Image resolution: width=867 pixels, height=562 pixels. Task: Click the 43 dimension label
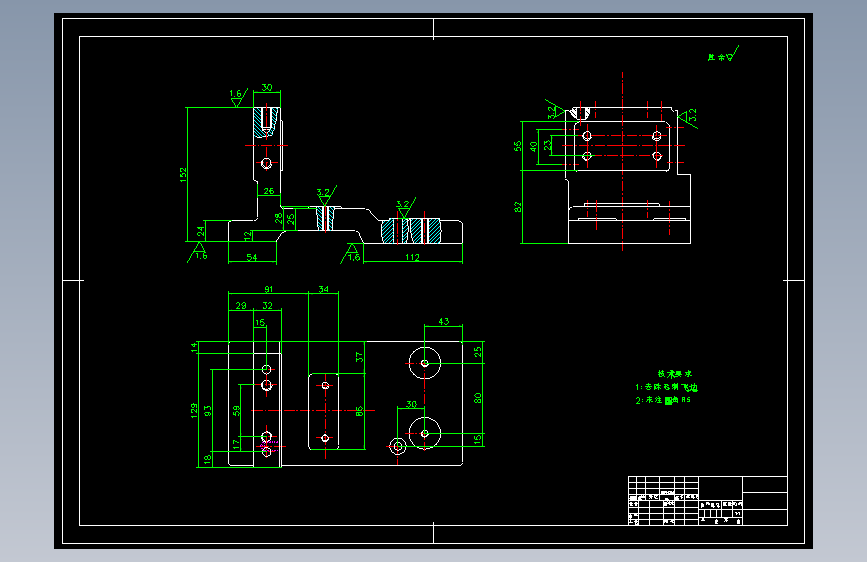pyautogui.click(x=443, y=321)
